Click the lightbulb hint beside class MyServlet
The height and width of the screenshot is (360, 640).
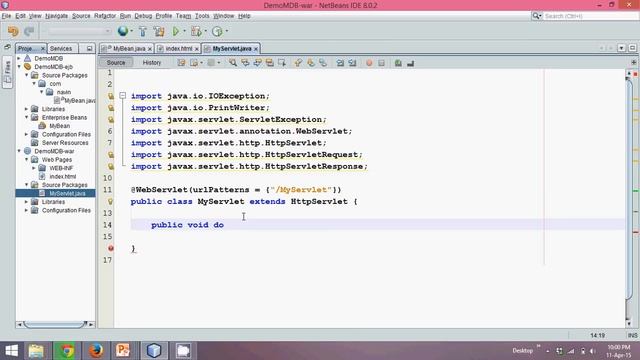coord(111,201)
